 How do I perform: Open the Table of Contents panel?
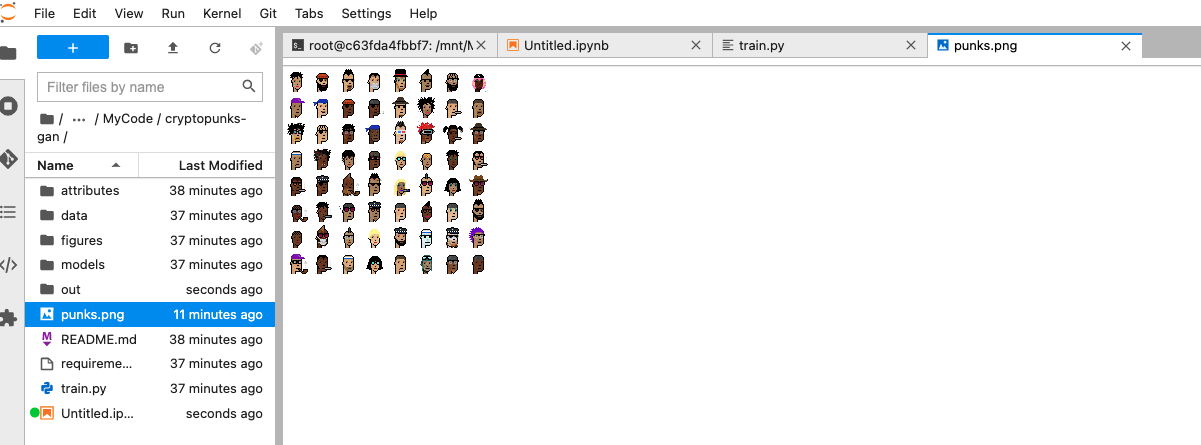click(8, 212)
